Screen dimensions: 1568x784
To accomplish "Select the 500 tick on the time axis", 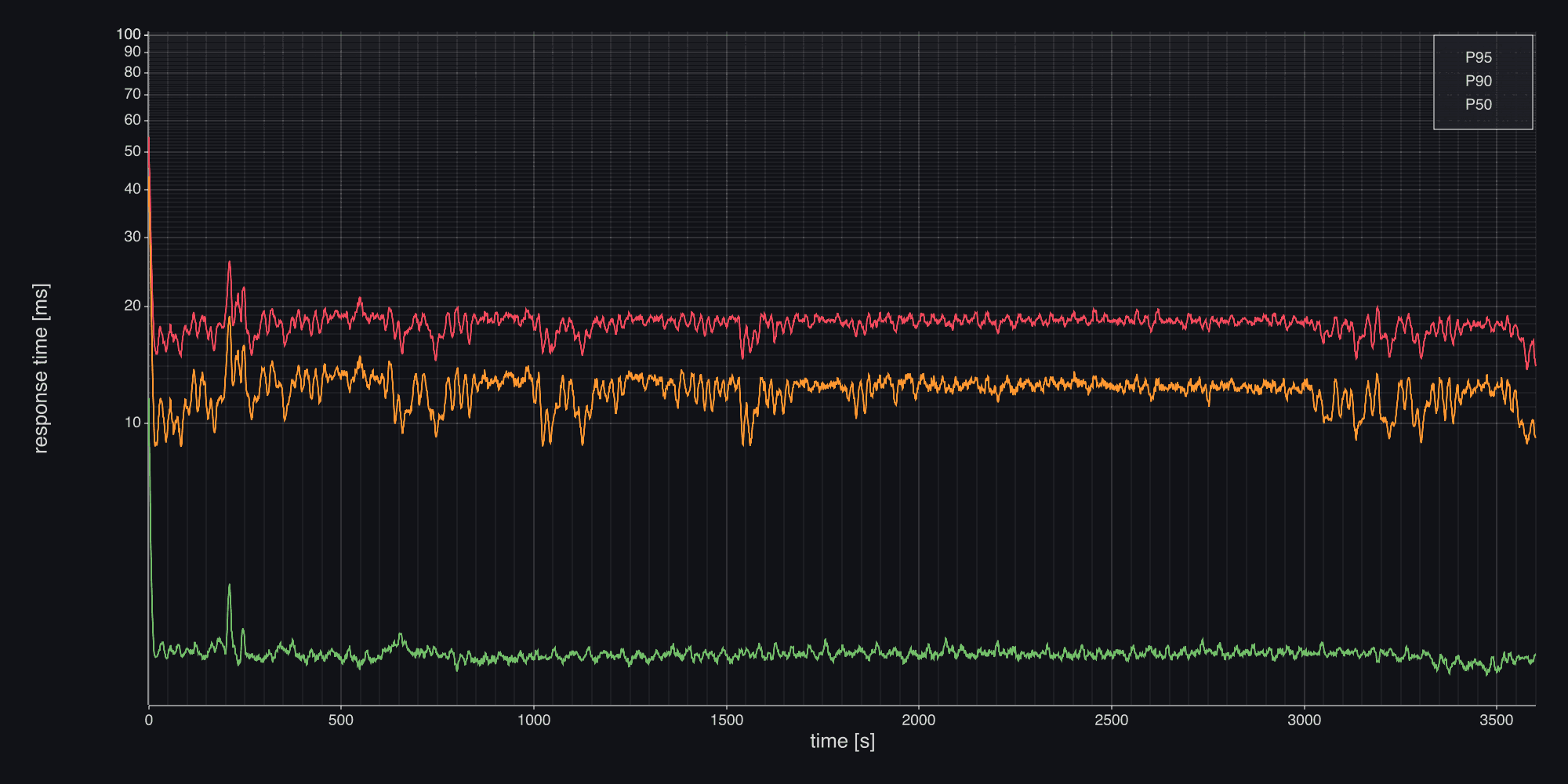I will coord(341,720).
